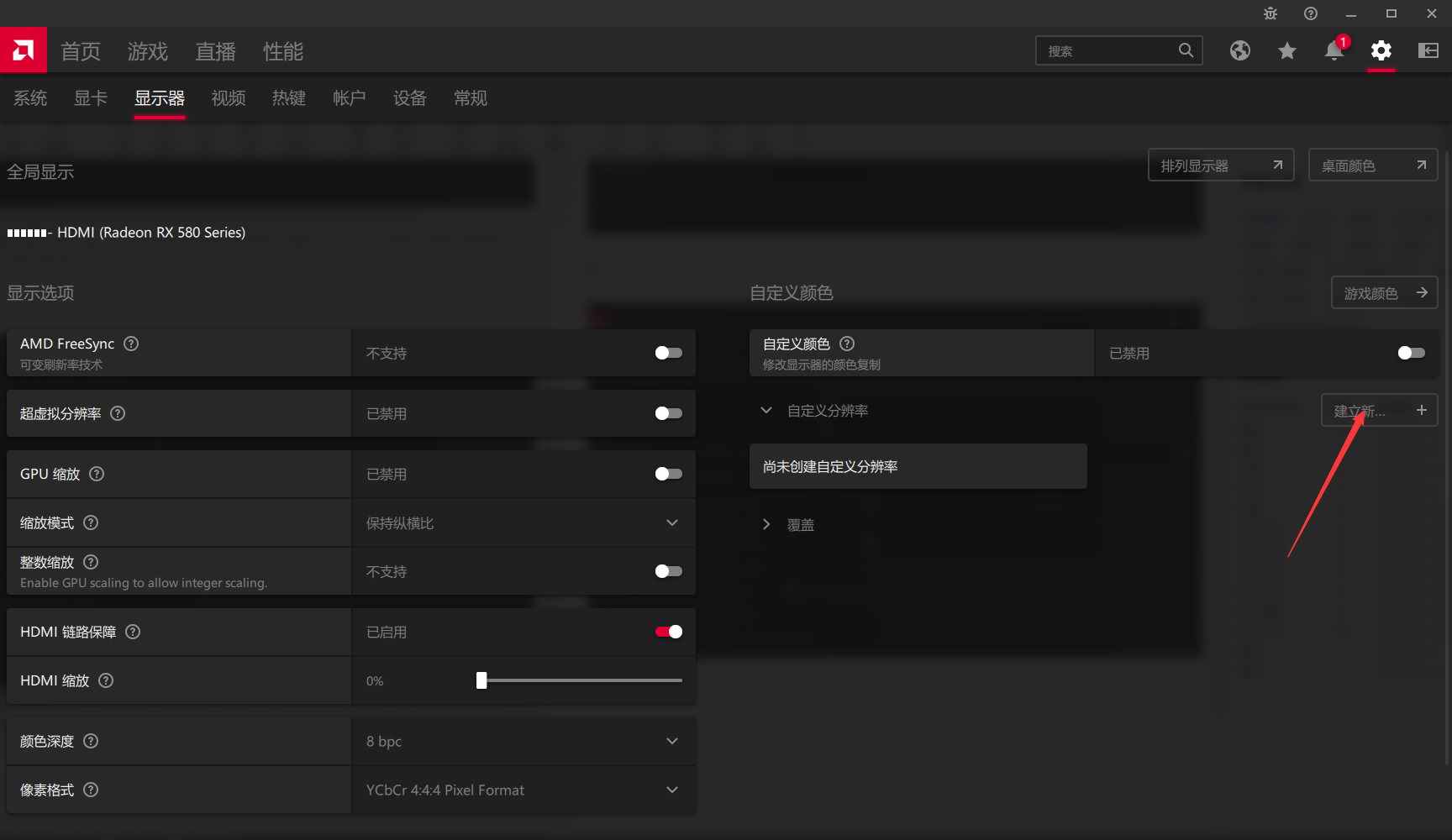Click the search magnifier icon
Image resolution: width=1452 pixels, height=840 pixels.
point(1186,50)
